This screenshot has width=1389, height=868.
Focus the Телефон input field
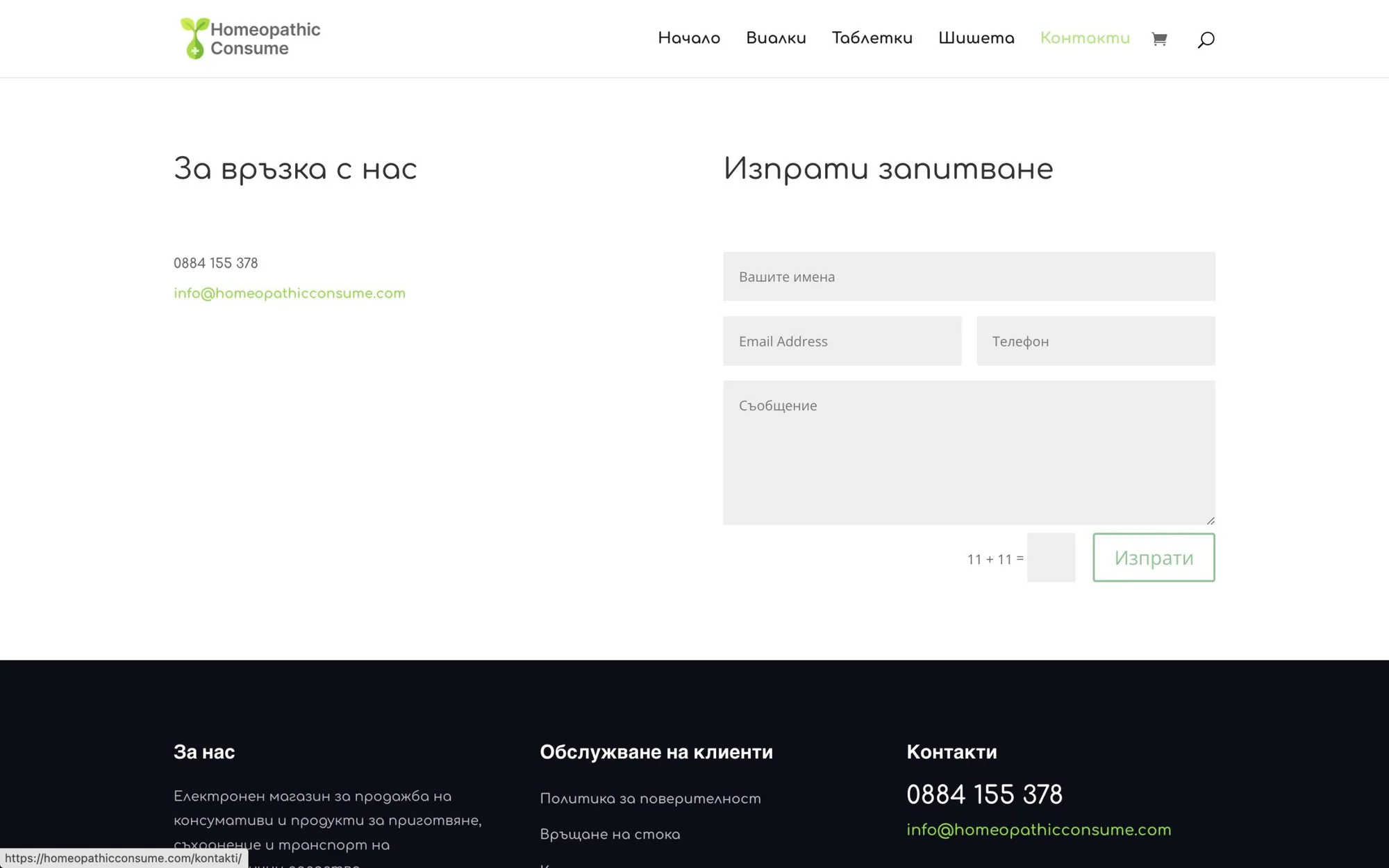(x=1096, y=341)
